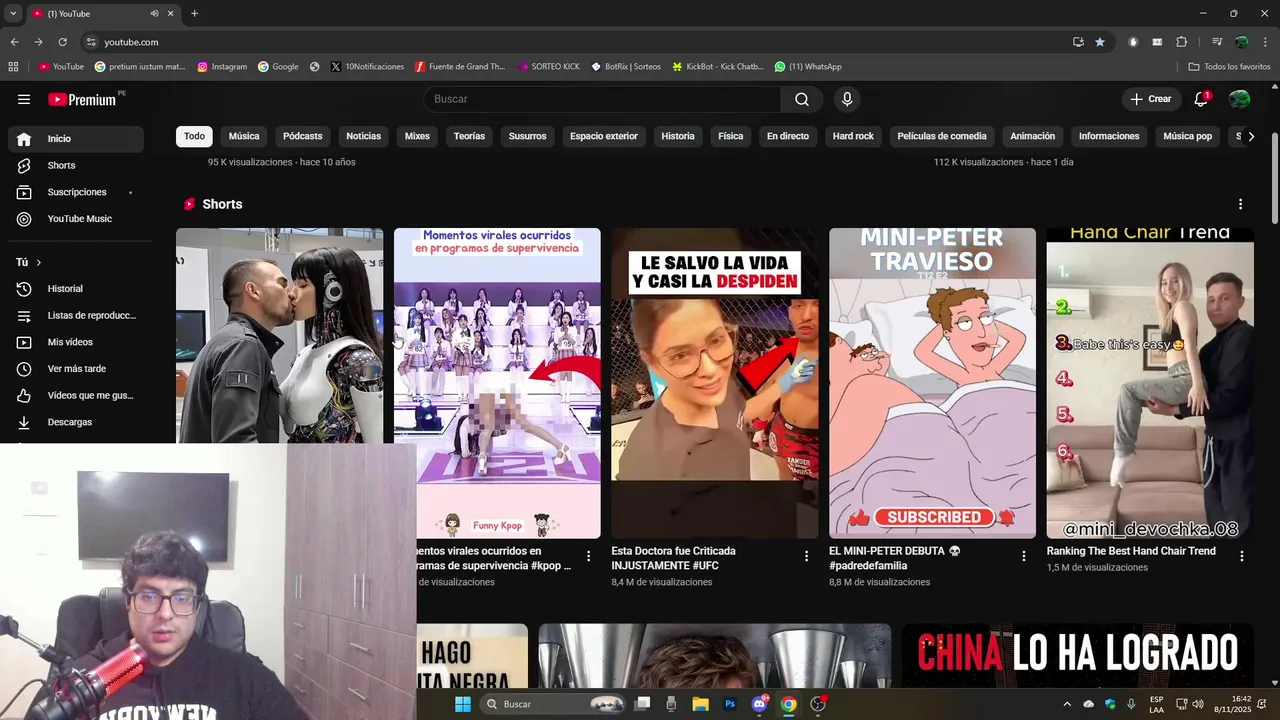The image size is (1280, 720).
Task: Open options for Esta Doctora fue Criticada
Action: pyautogui.click(x=806, y=556)
